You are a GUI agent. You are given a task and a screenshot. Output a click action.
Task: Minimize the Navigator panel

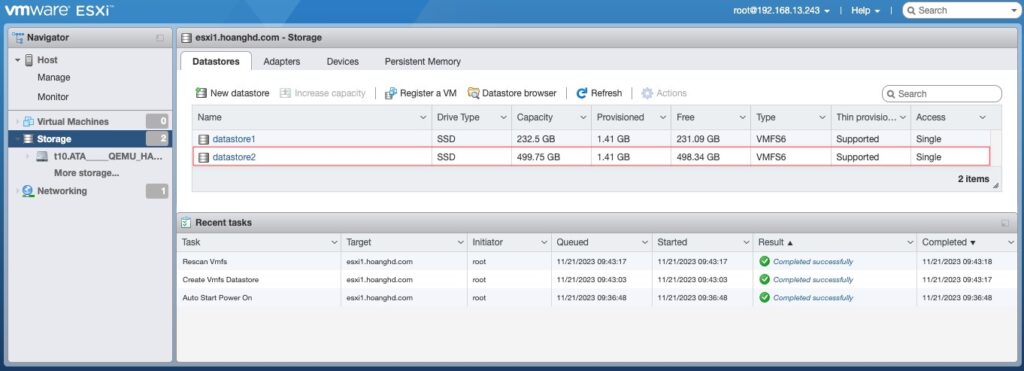(x=160, y=38)
